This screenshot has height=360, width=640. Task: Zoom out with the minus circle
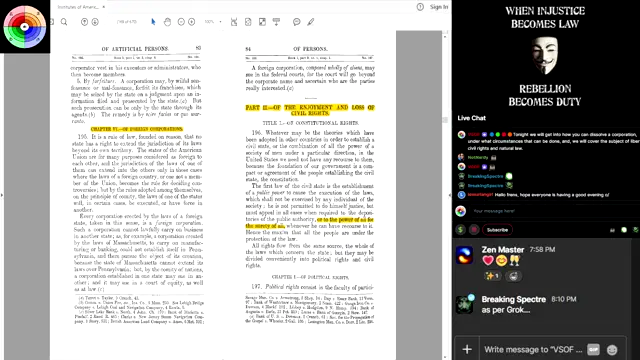tap(181, 22)
